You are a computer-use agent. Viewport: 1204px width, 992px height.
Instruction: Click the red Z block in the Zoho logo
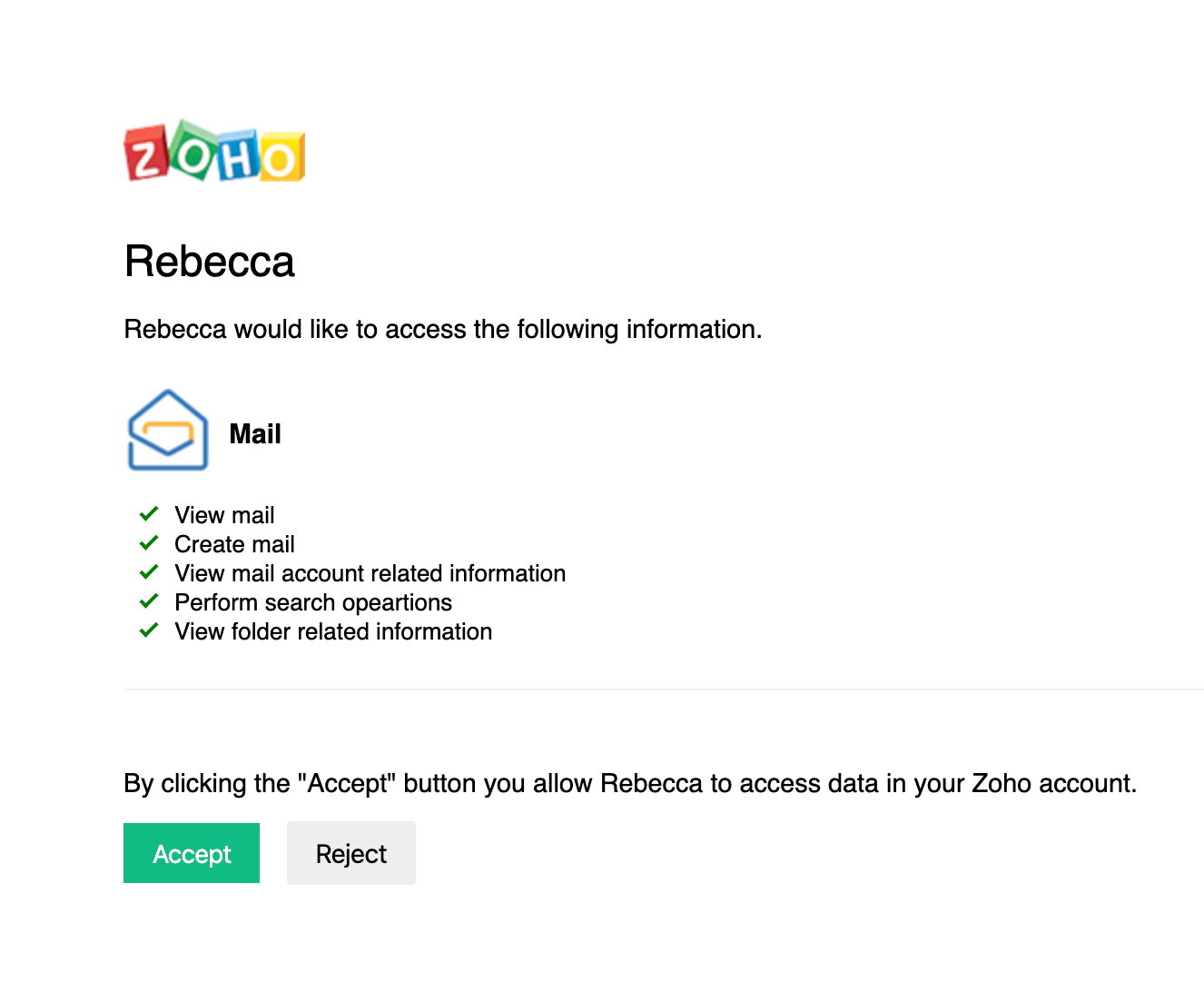pos(146,155)
